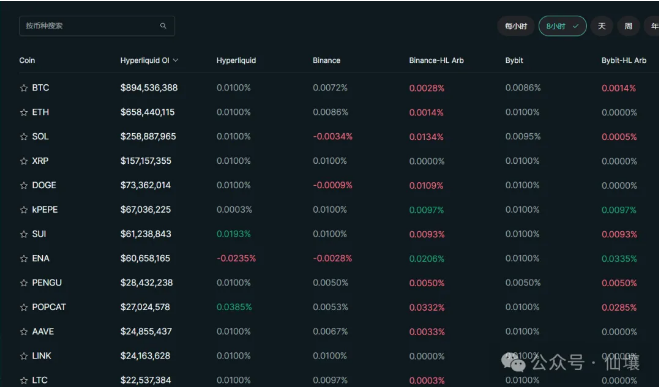659x387 pixels.
Task: Add POPCAT to favorites star
Action: [x=24, y=307]
